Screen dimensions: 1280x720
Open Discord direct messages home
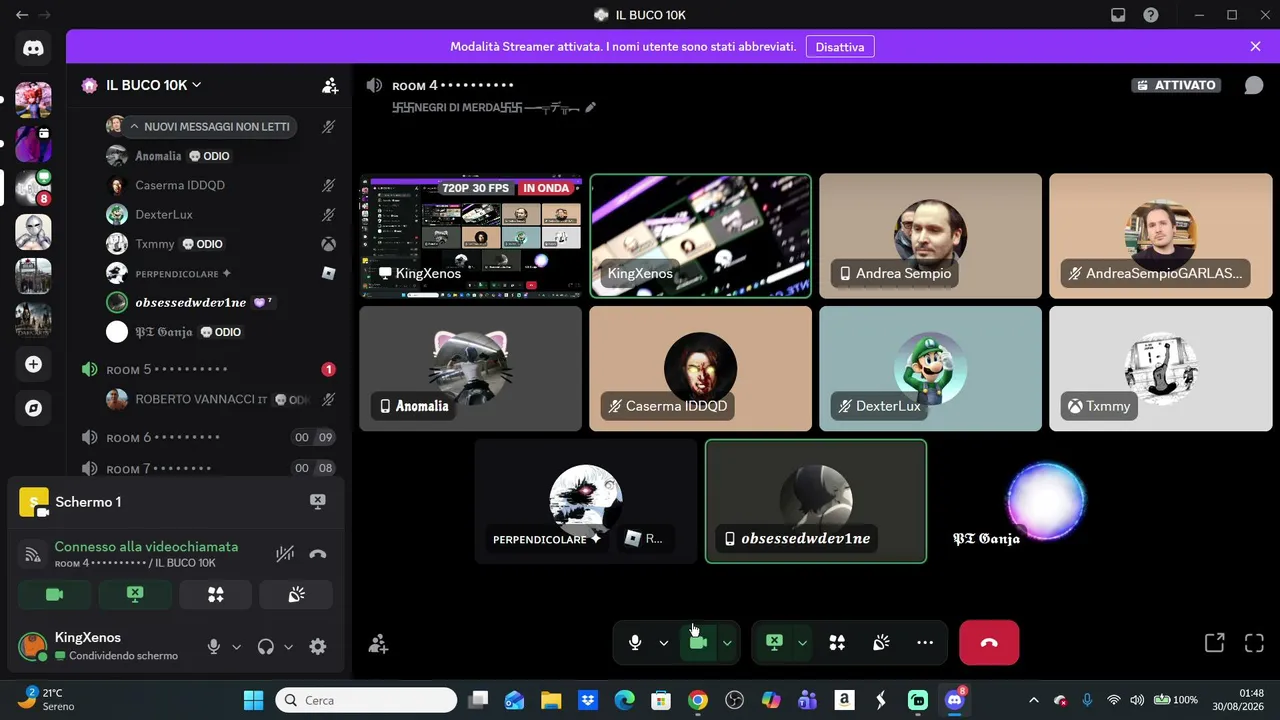click(x=33, y=47)
